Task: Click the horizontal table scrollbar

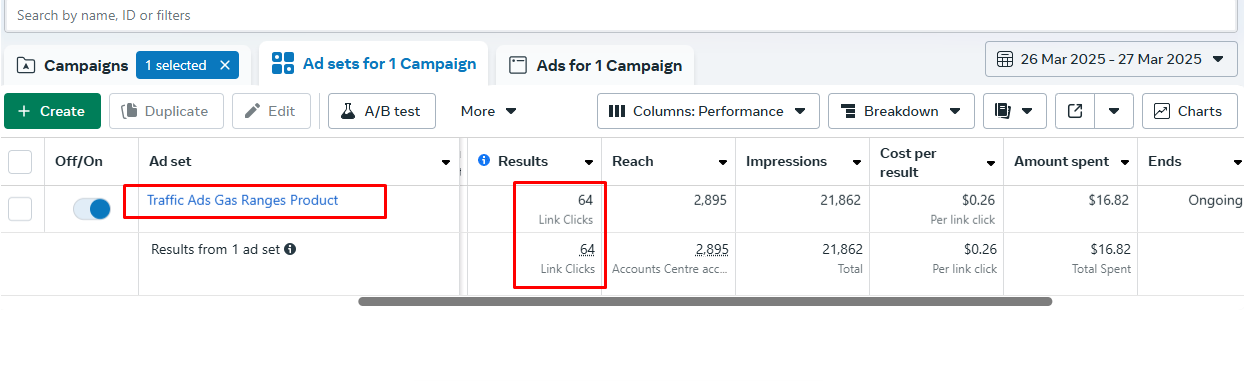Action: coord(705,301)
